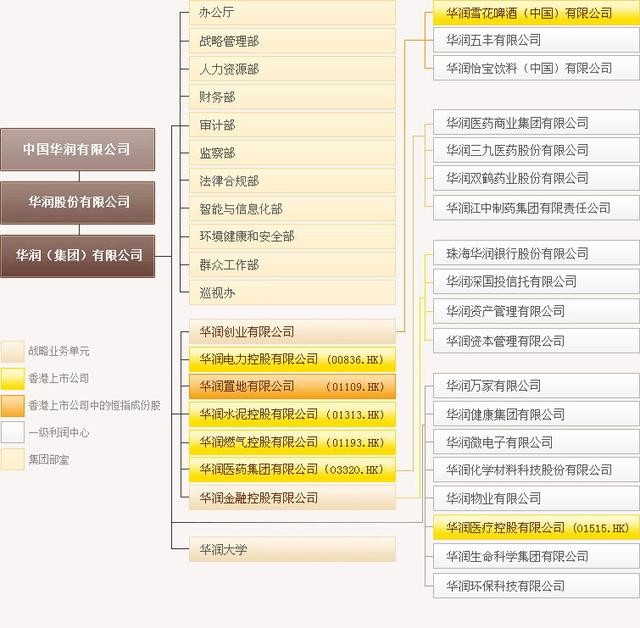Open 华润电力控股有限公司 (00836.HK)
The image size is (640, 628).
292,359
